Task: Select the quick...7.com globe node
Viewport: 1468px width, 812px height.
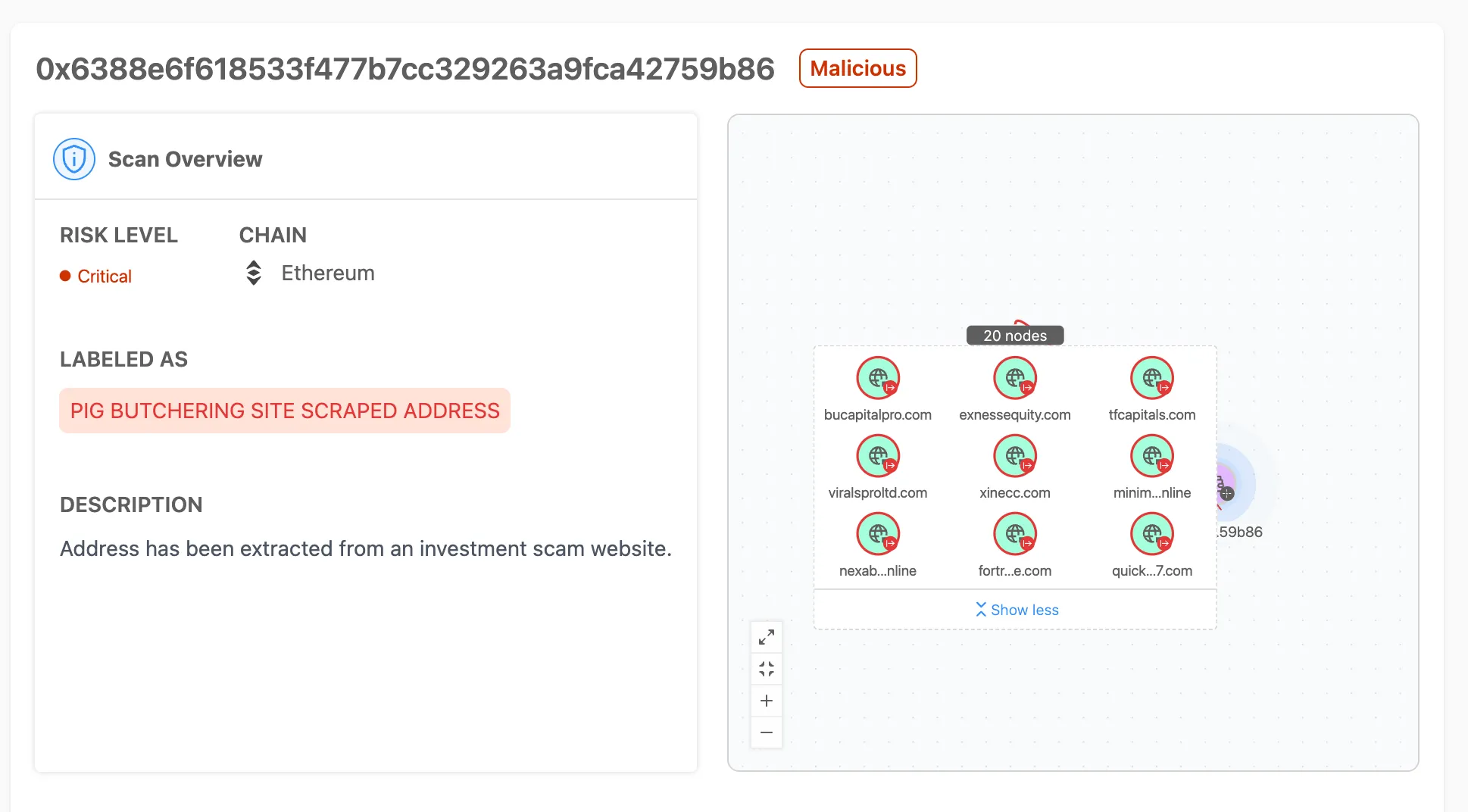Action: pos(1151,533)
